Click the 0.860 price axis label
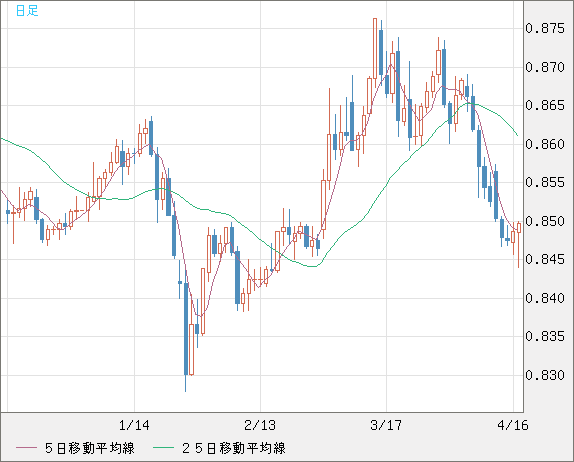The width and height of the screenshot is (574, 462). point(545,144)
